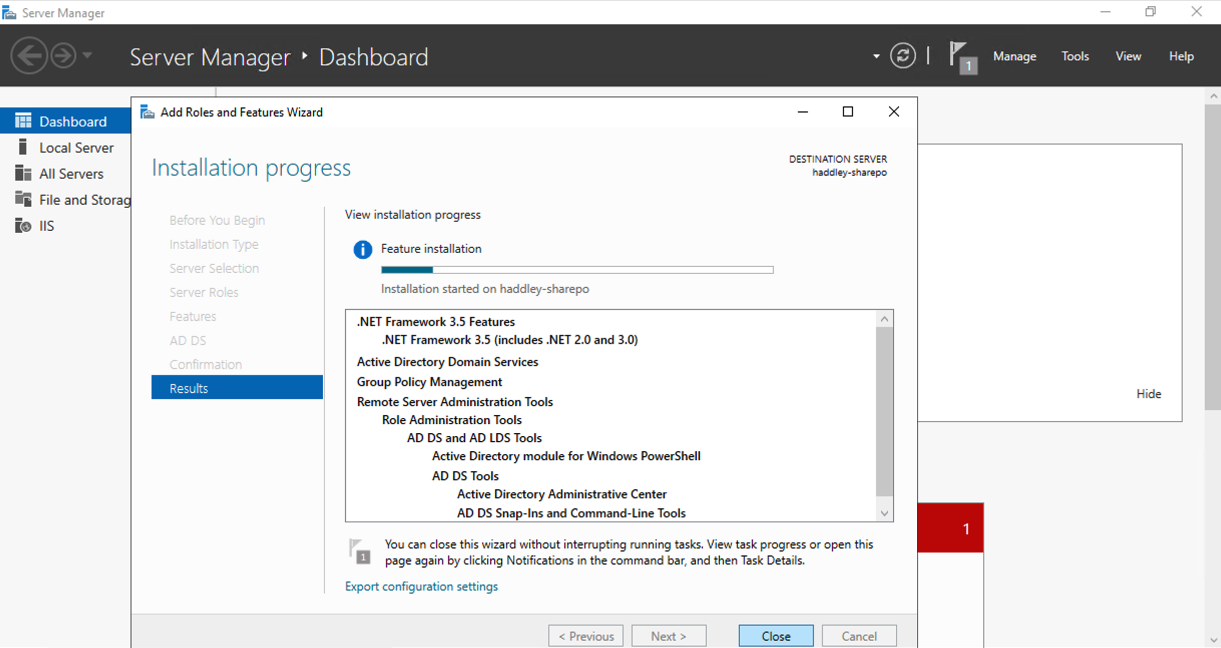This screenshot has height=648, width=1221.
Task: Click Active Directory module for Windows PowerShell
Action: [x=566, y=456]
